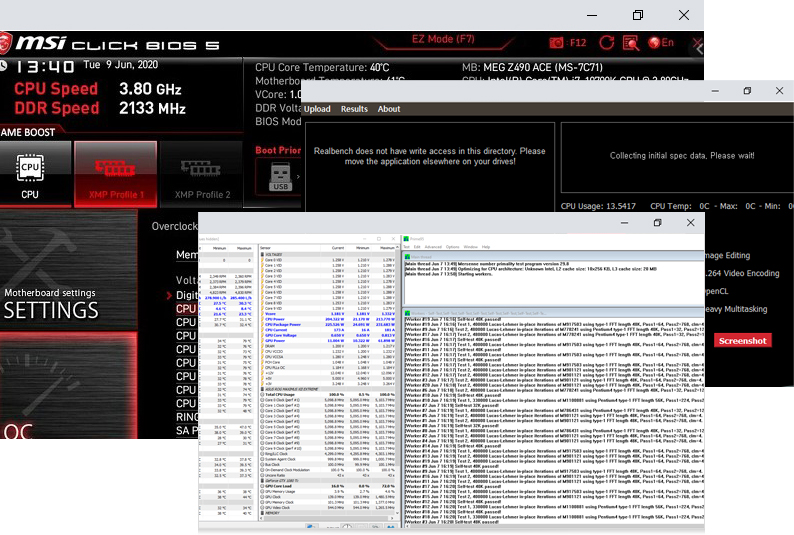Image resolution: width=794 pixels, height=535 pixels.
Task: Open the BIOS search magnifier icon
Action: point(631,43)
